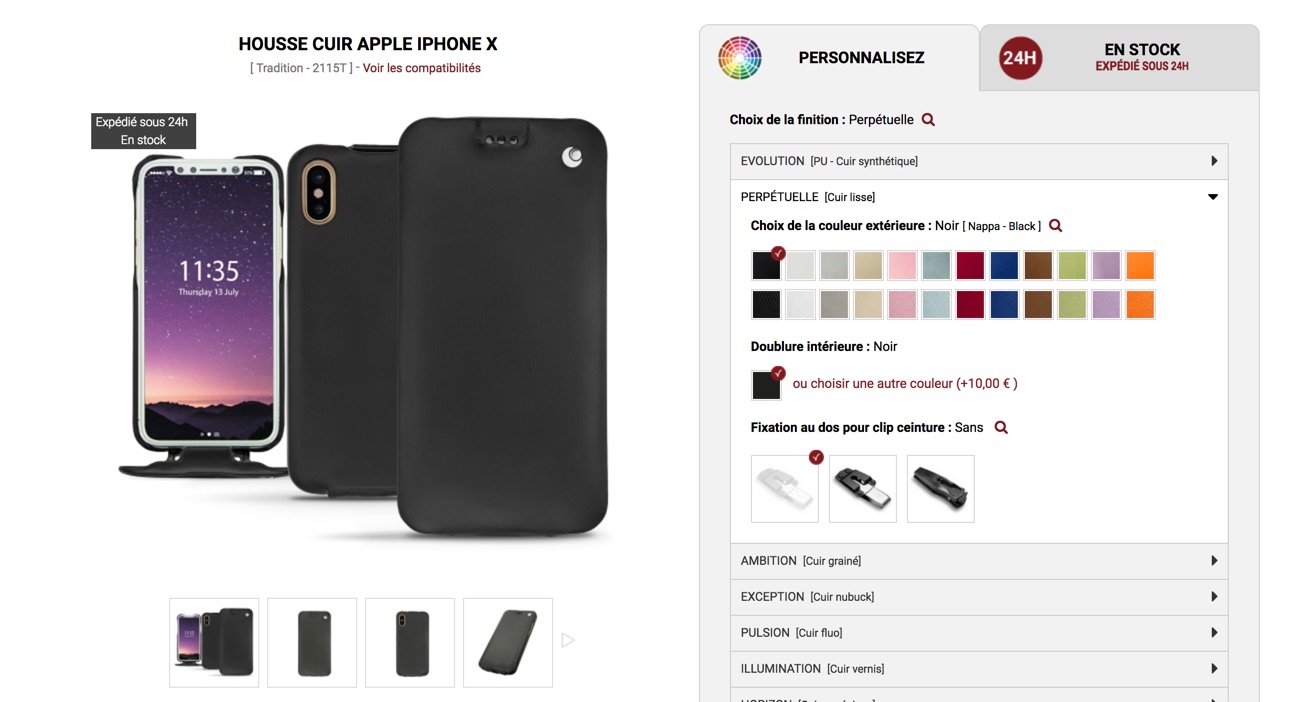Image resolution: width=1297 pixels, height=702 pixels.
Task: Click the red 24H stock icon
Action: coord(1021,58)
